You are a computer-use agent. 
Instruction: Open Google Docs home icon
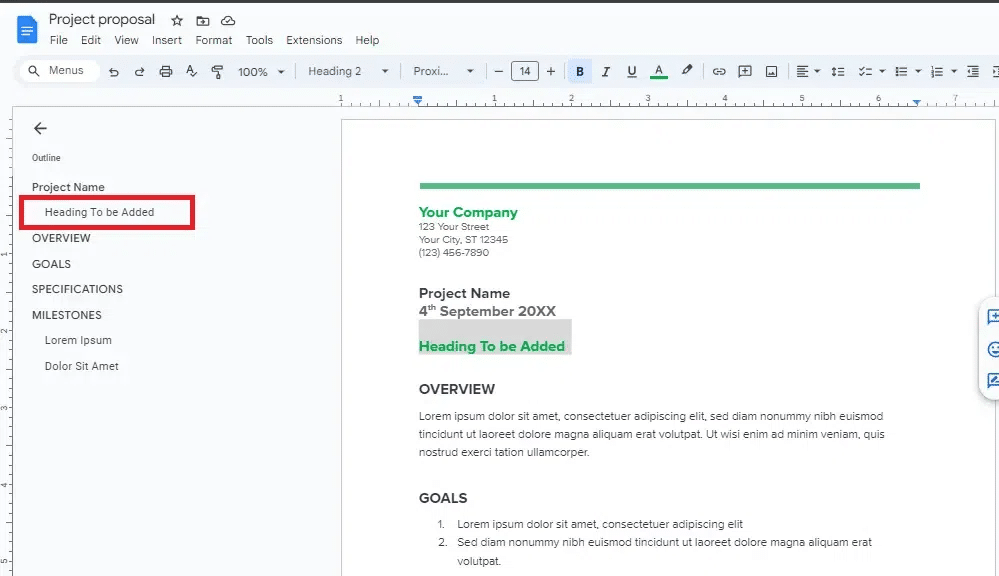27,30
